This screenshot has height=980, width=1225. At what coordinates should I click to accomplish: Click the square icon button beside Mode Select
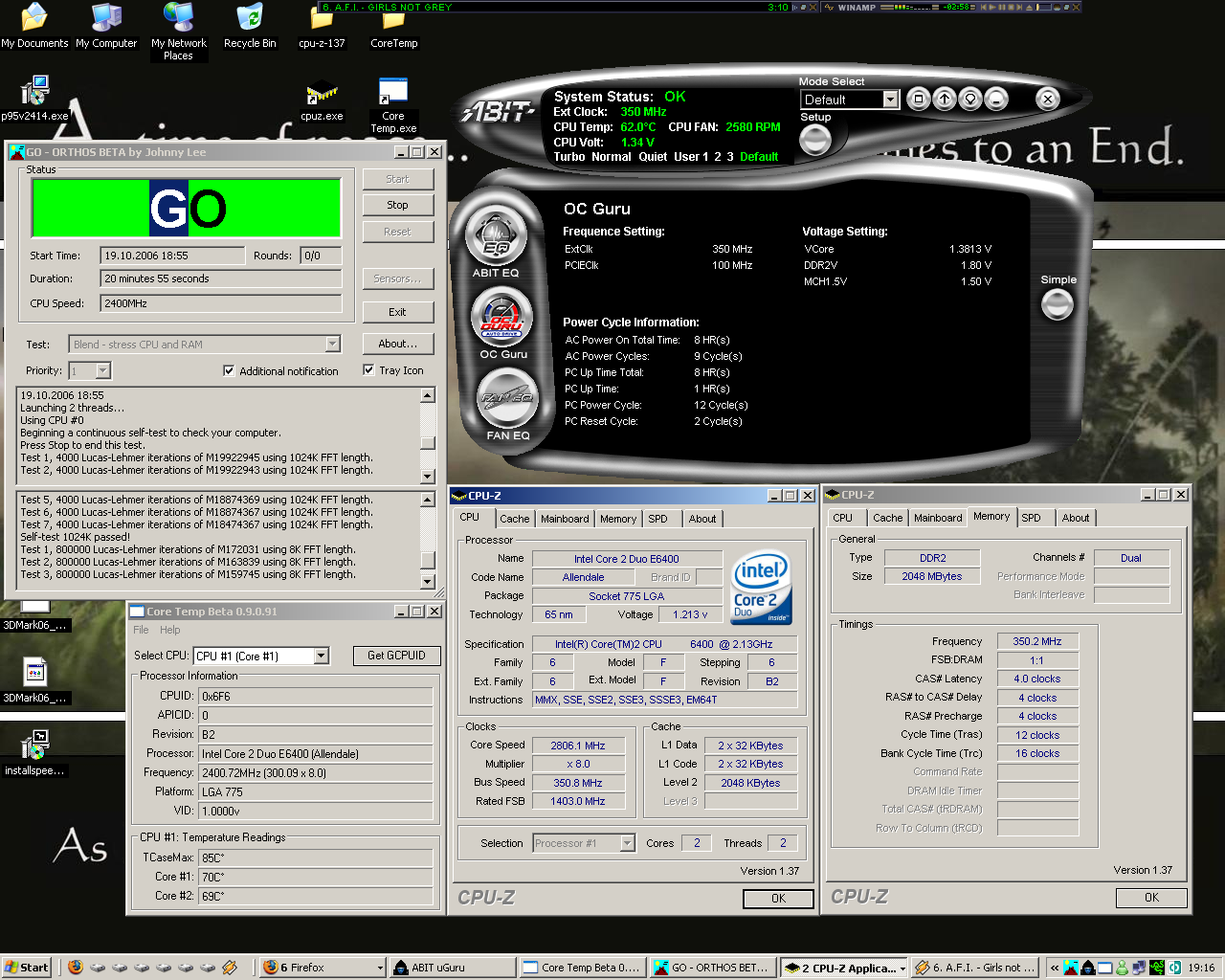(x=918, y=99)
